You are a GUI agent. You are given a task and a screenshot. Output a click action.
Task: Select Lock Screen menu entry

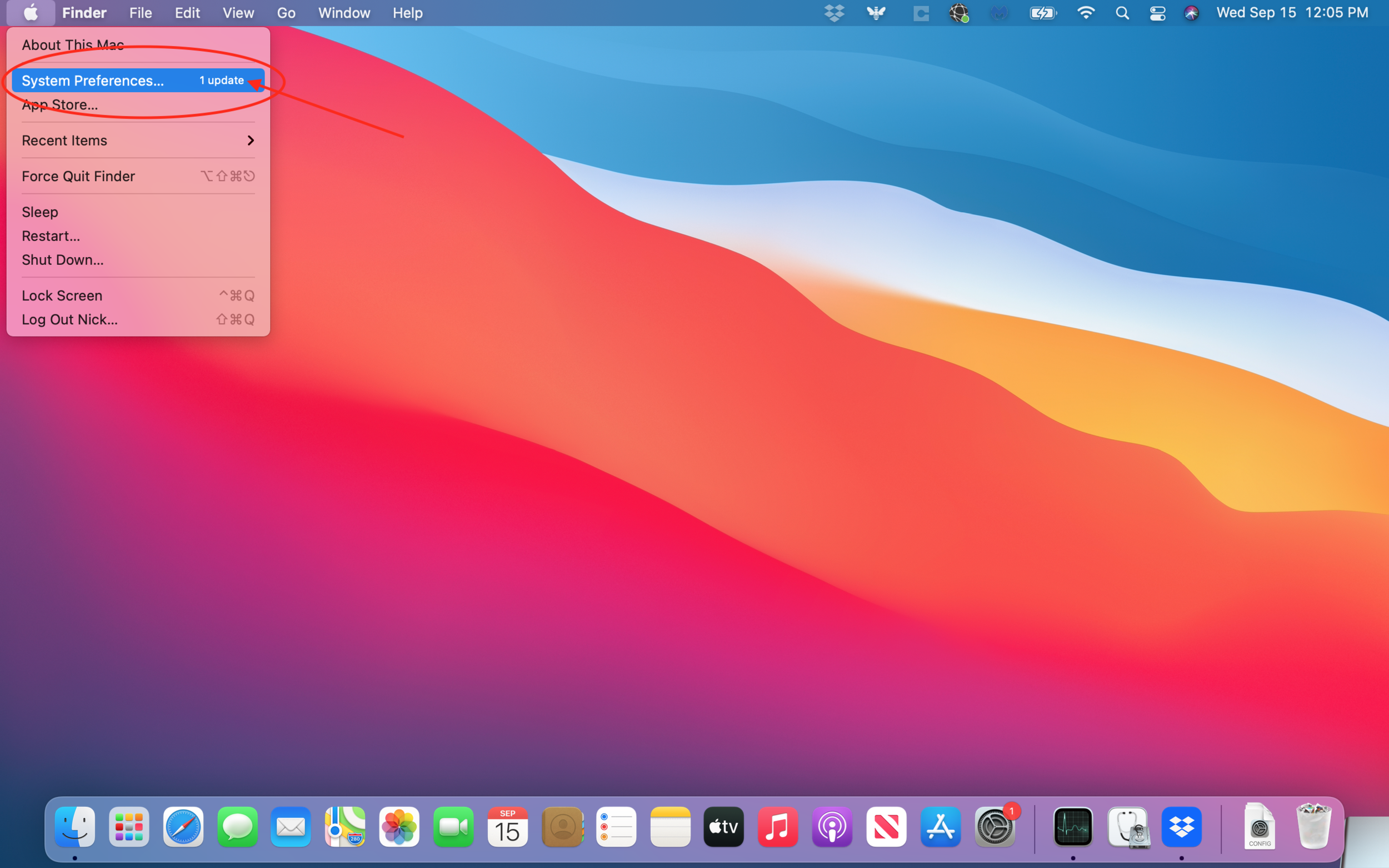coord(138,295)
